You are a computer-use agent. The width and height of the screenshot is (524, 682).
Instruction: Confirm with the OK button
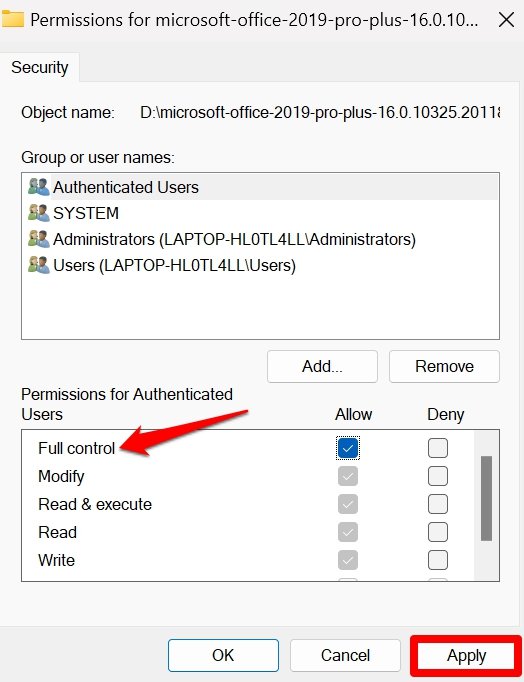click(223, 655)
